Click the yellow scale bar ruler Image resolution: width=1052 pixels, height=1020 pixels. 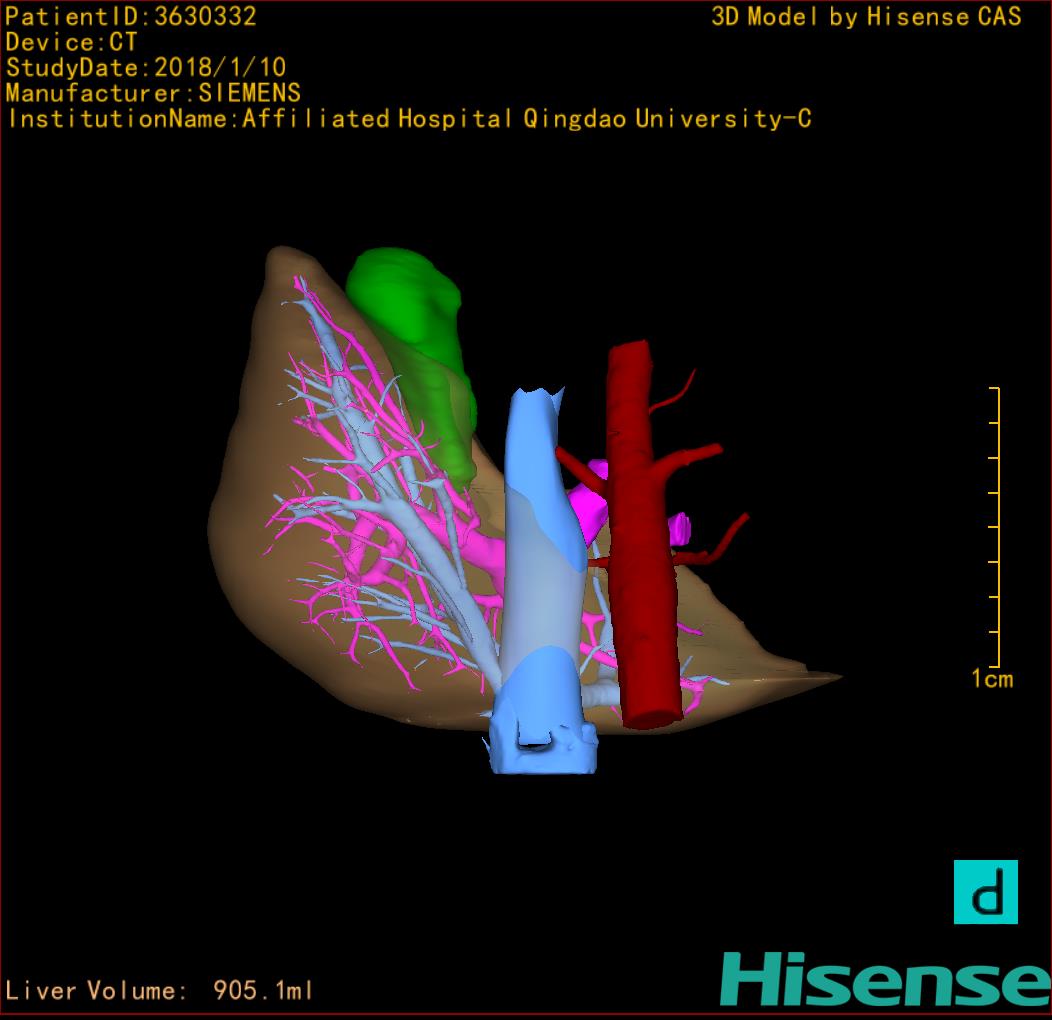995,527
